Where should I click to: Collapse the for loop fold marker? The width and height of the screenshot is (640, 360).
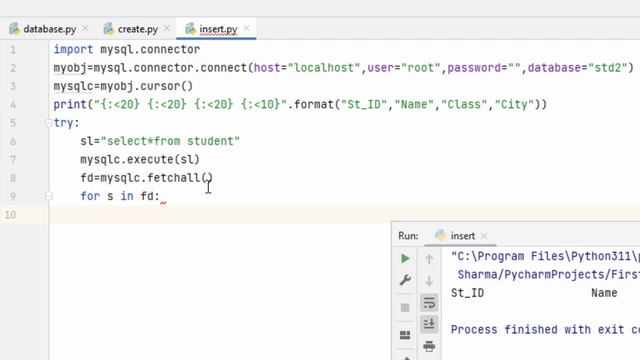point(49,196)
